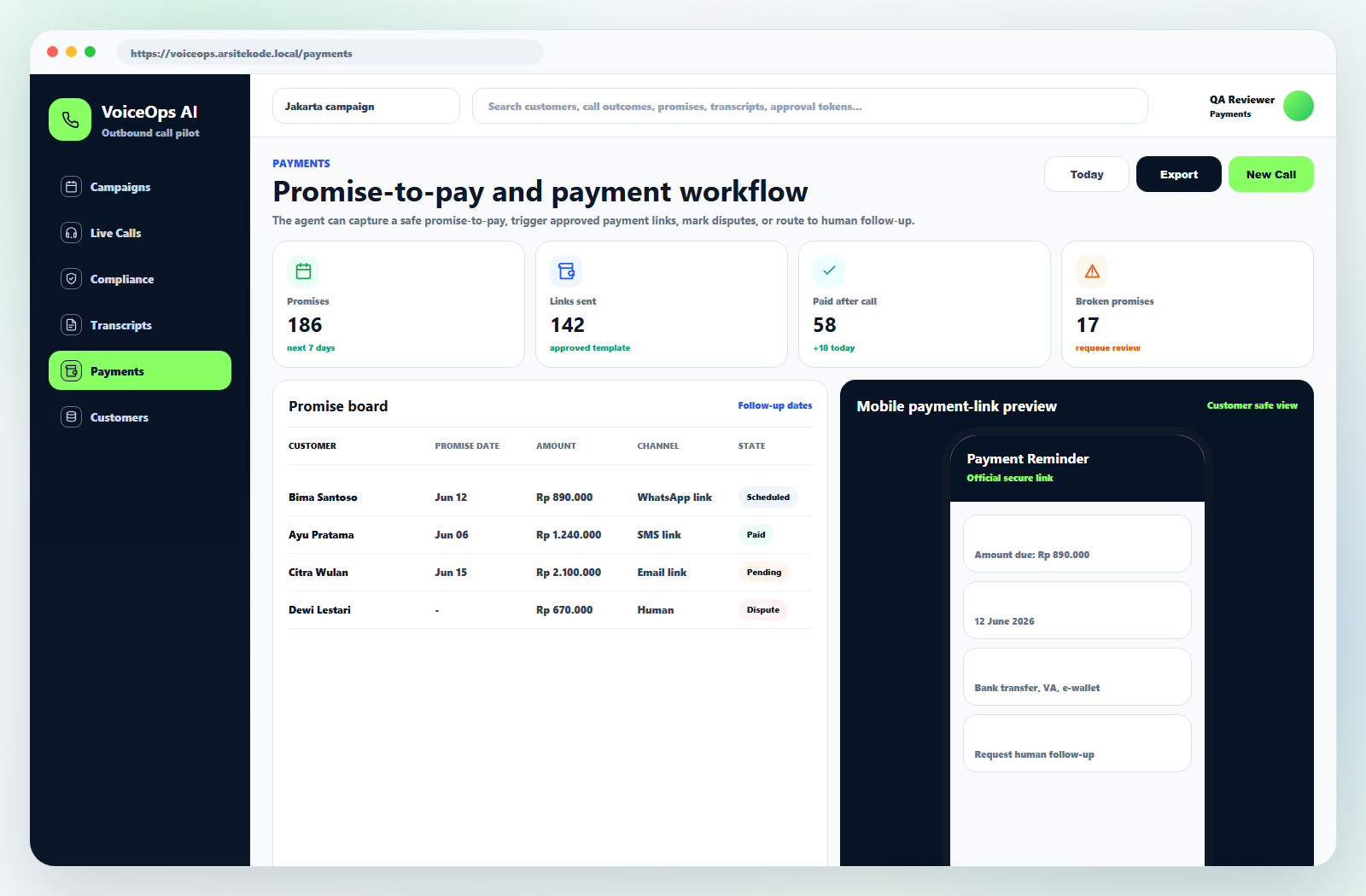Click the Compliance shield icon
1366x896 pixels.
click(72, 279)
